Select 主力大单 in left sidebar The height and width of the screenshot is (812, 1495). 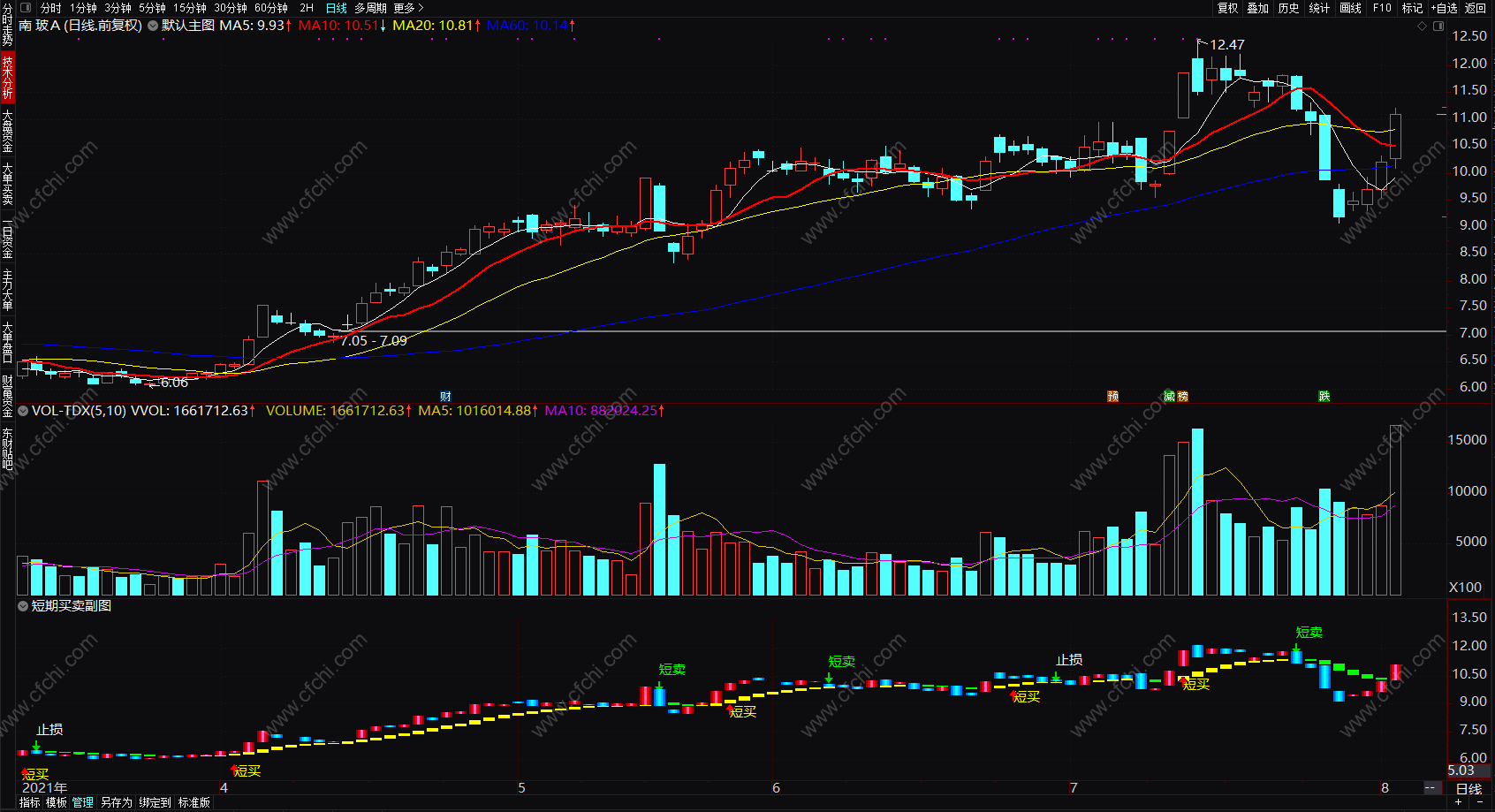point(7,291)
